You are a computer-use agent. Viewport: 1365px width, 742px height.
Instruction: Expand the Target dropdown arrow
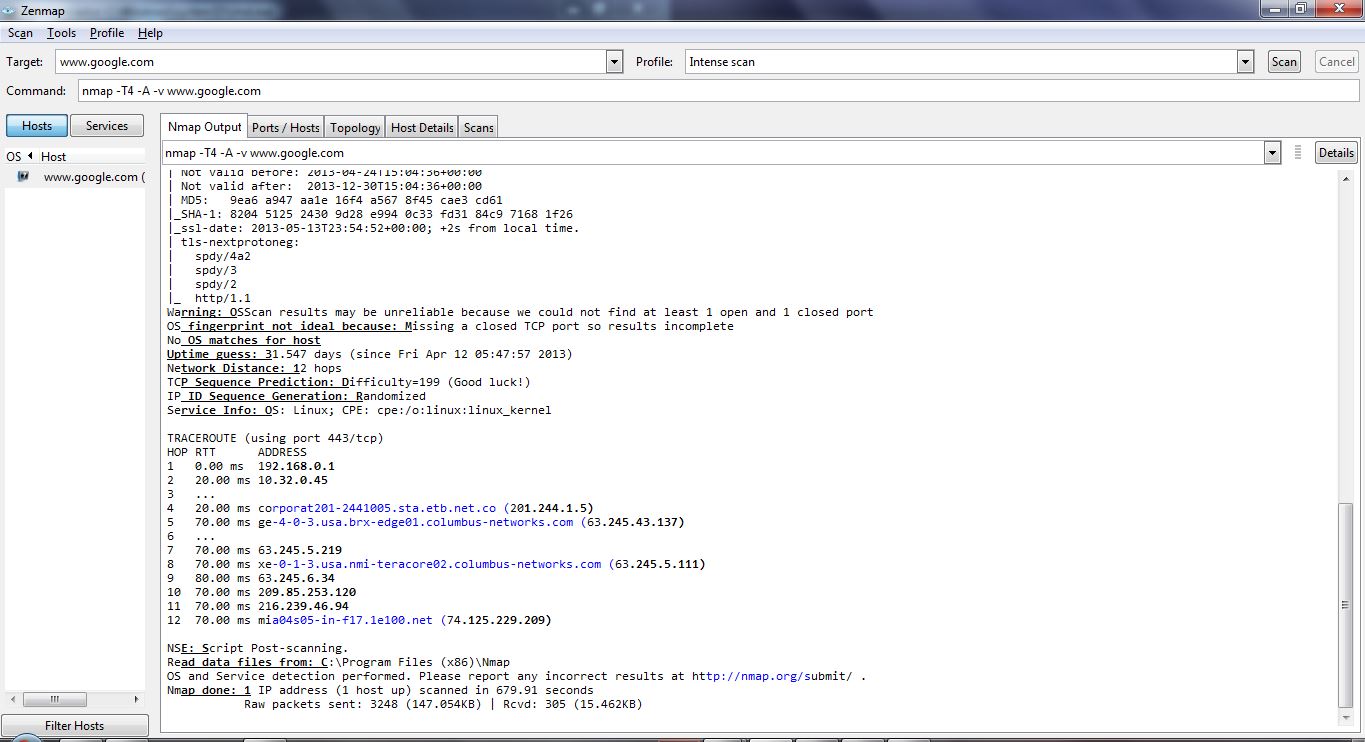[615, 62]
